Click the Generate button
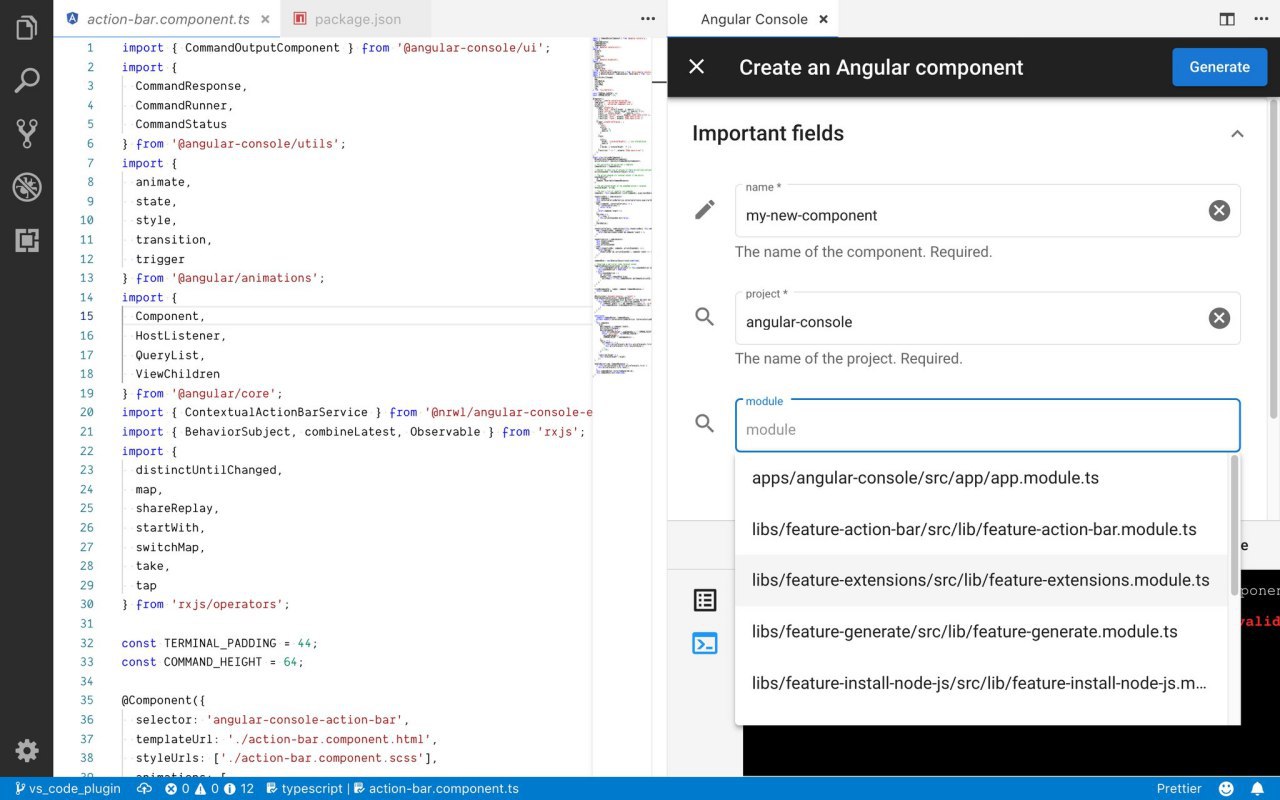Screen dimensions: 1280x800 click(x=1219, y=67)
